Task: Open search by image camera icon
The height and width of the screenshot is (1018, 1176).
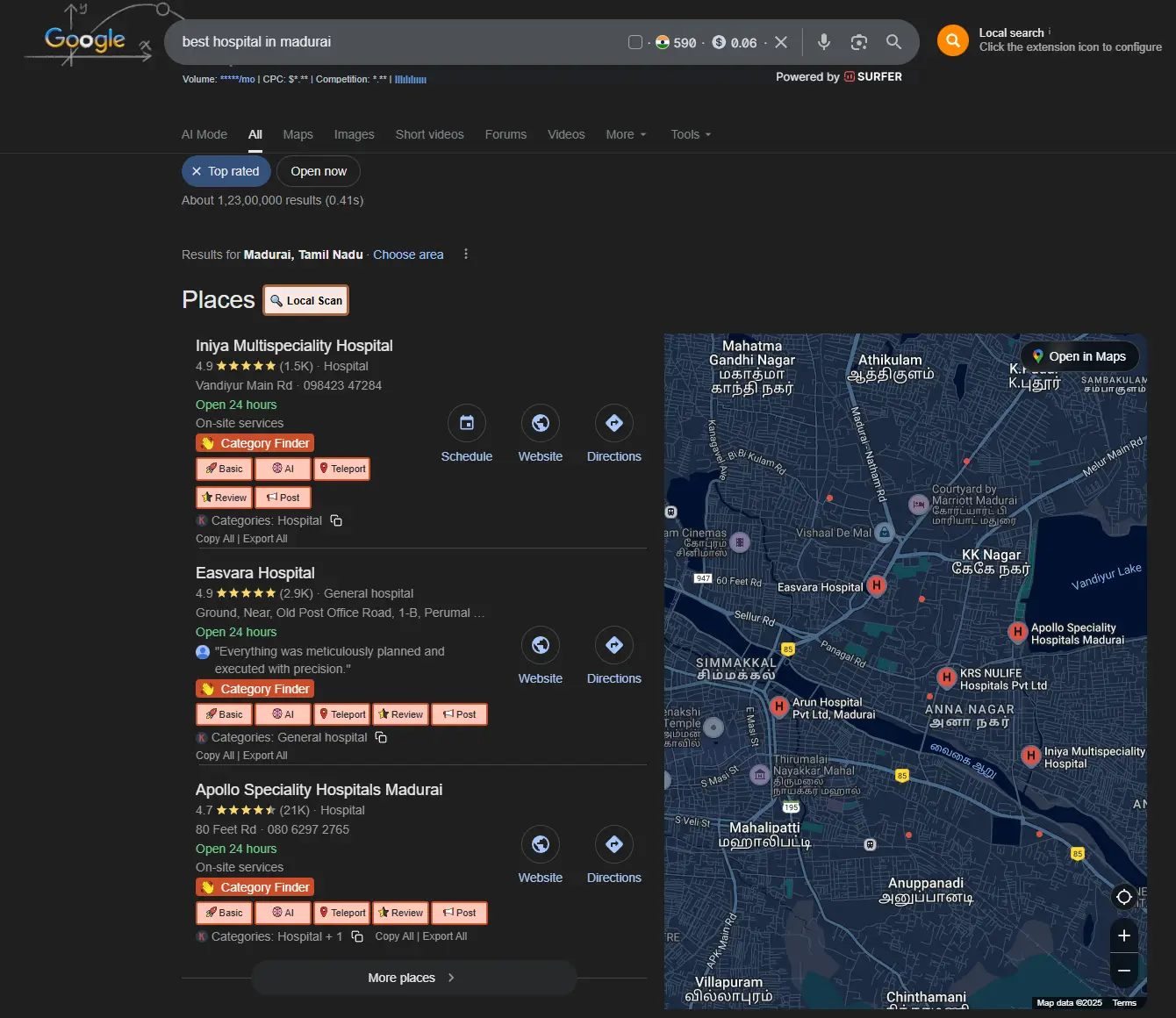Action: 858,42
